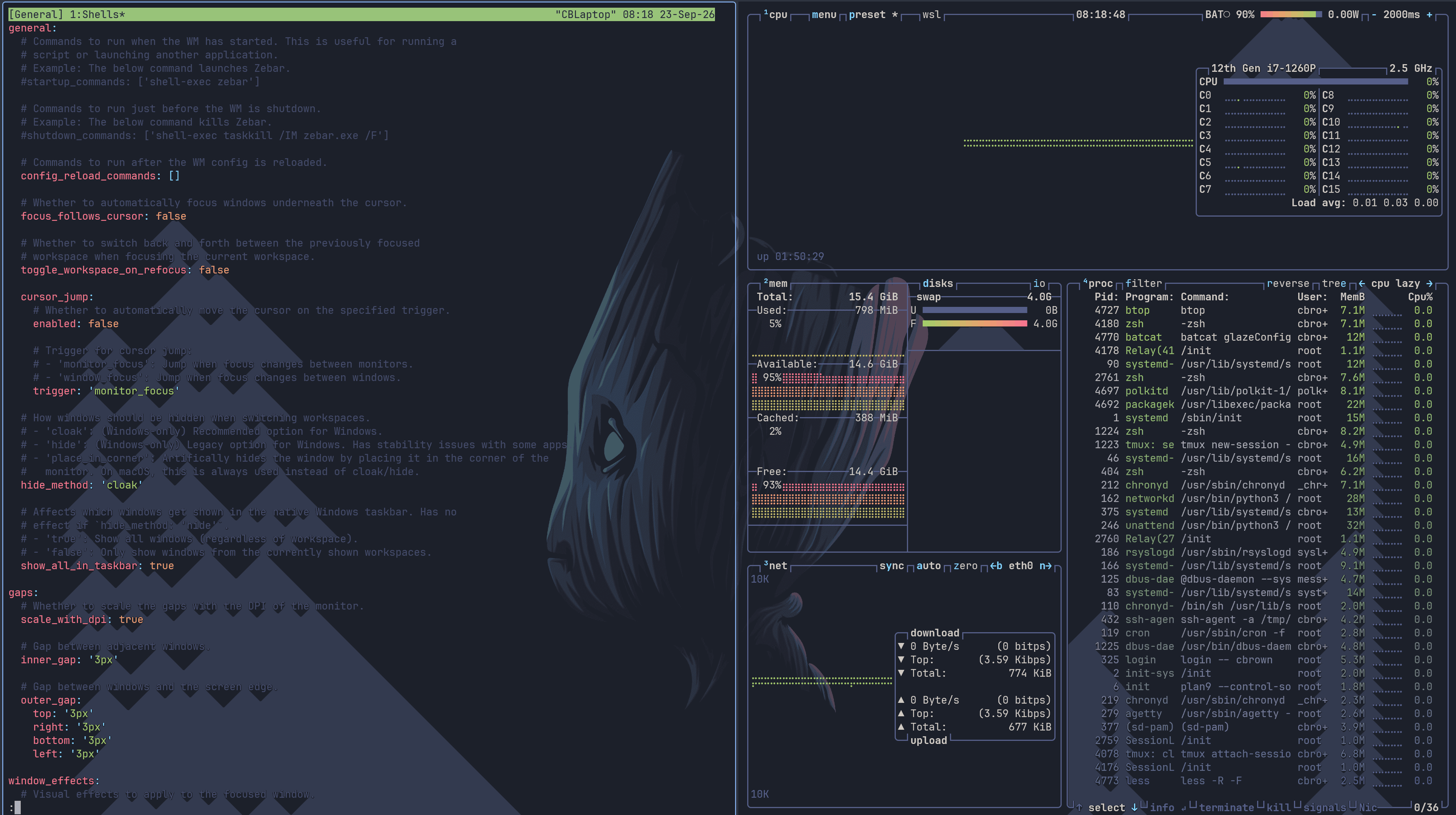Click the battery level meter bar
Screen dimensions: 1456x815
click(1291, 15)
